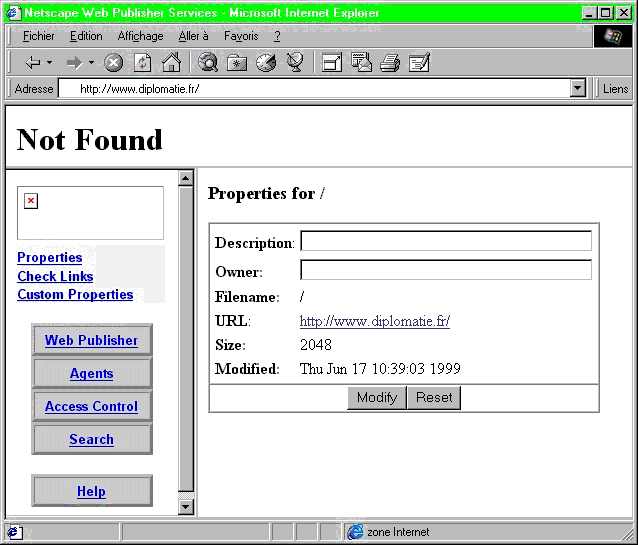Minimize the Internet Explorer window
The height and width of the screenshot is (545, 638).
tap(590, 13)
